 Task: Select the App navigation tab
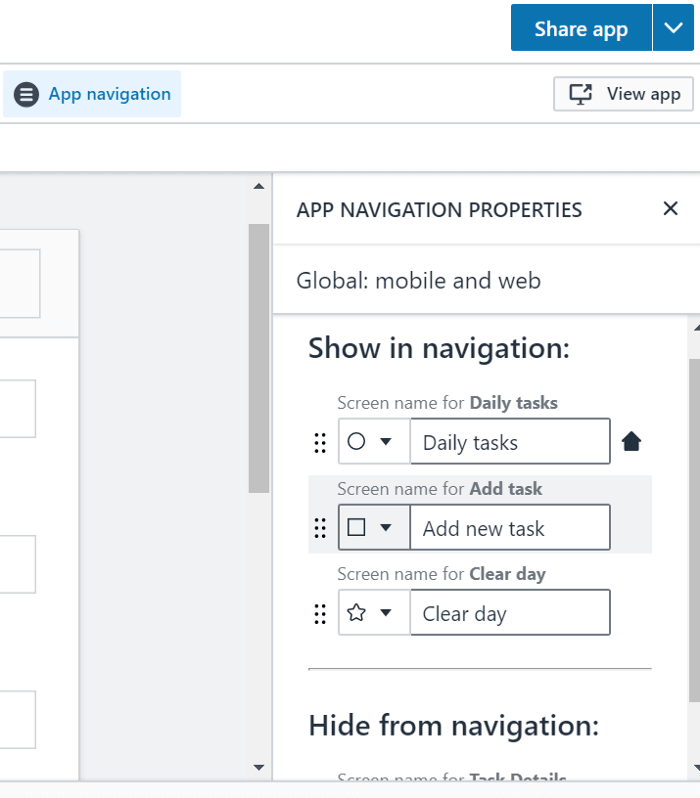[x=92, y=94]
